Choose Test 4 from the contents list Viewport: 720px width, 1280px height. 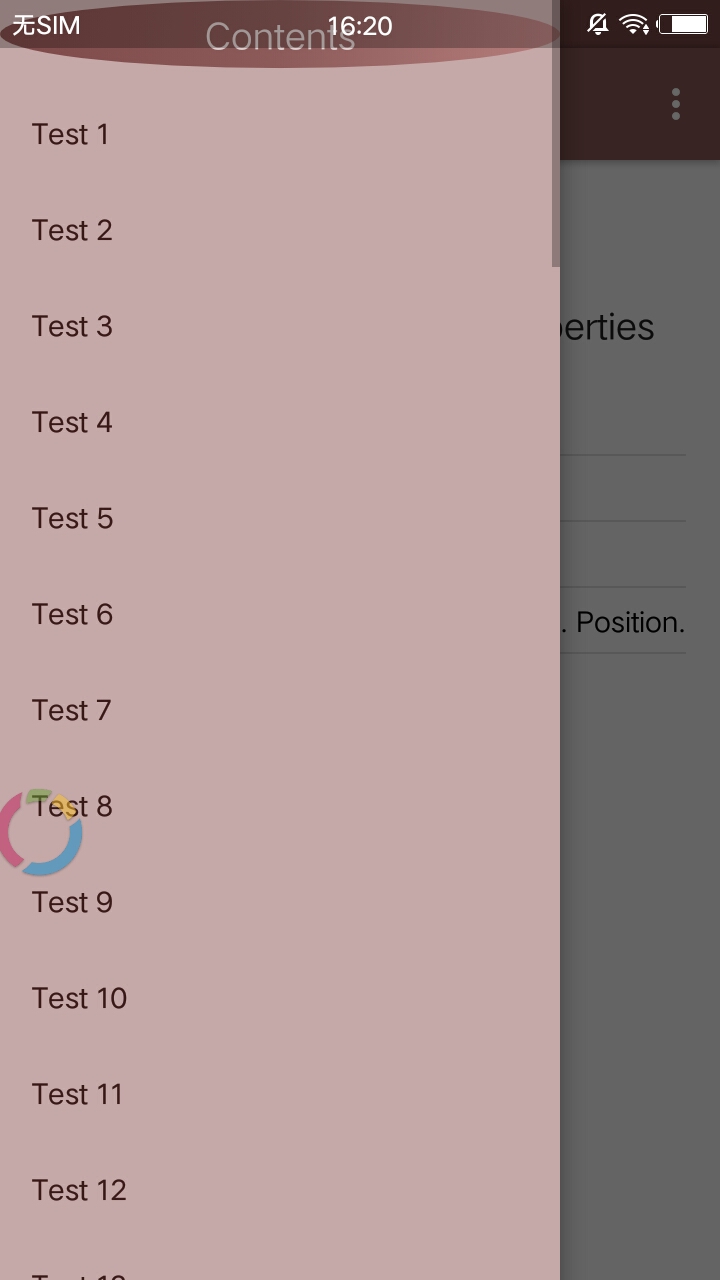tap(280, 422)
